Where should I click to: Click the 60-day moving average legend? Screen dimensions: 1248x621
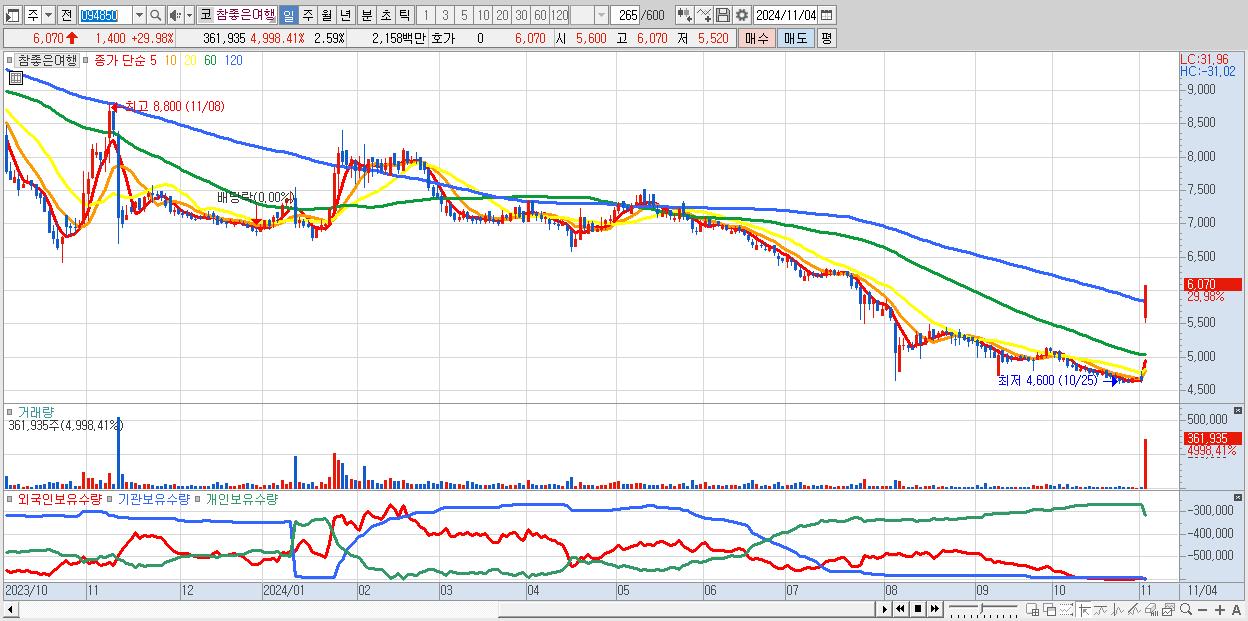tap(210, 60)
